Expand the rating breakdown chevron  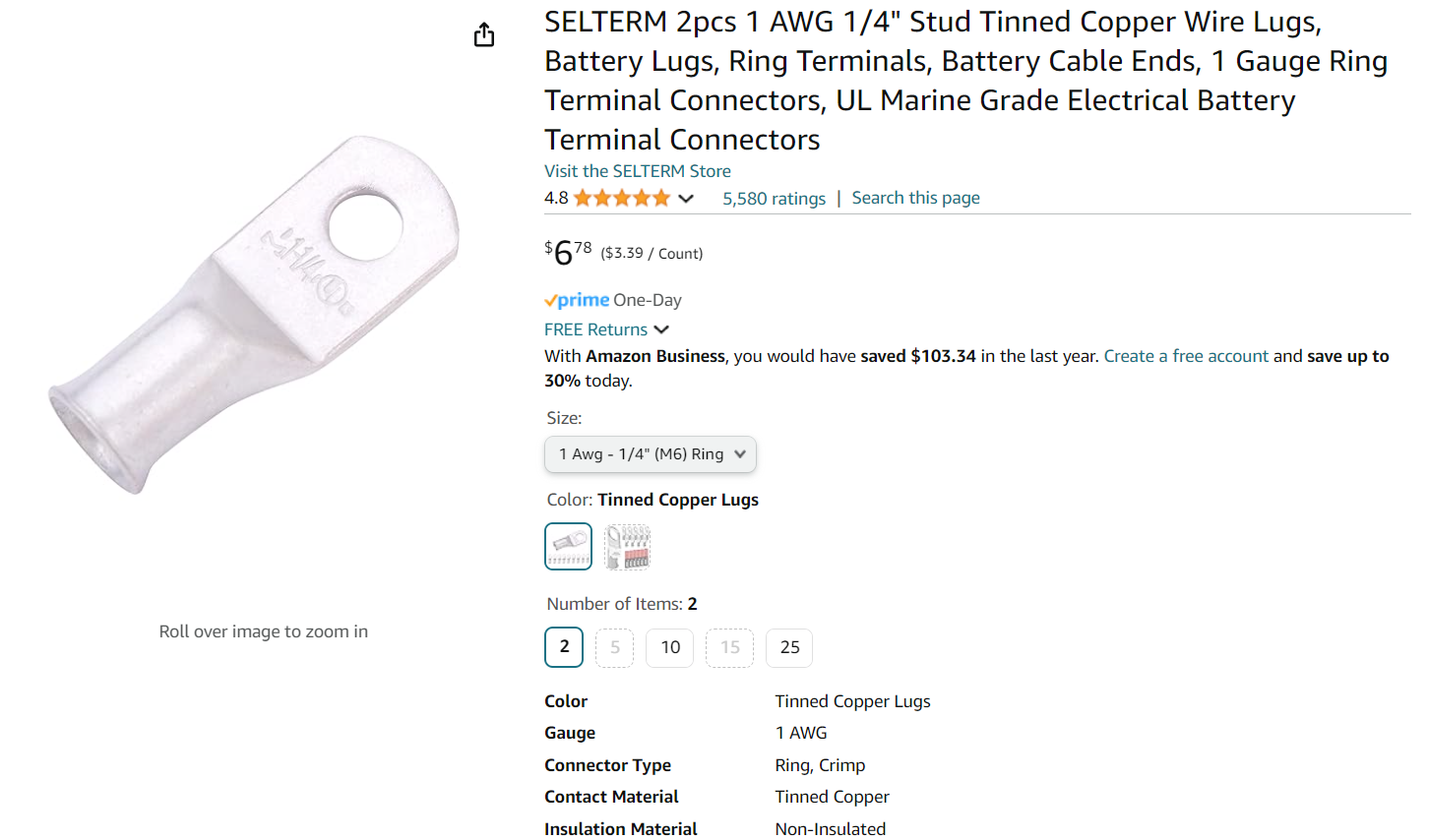[x=686, y=199]
